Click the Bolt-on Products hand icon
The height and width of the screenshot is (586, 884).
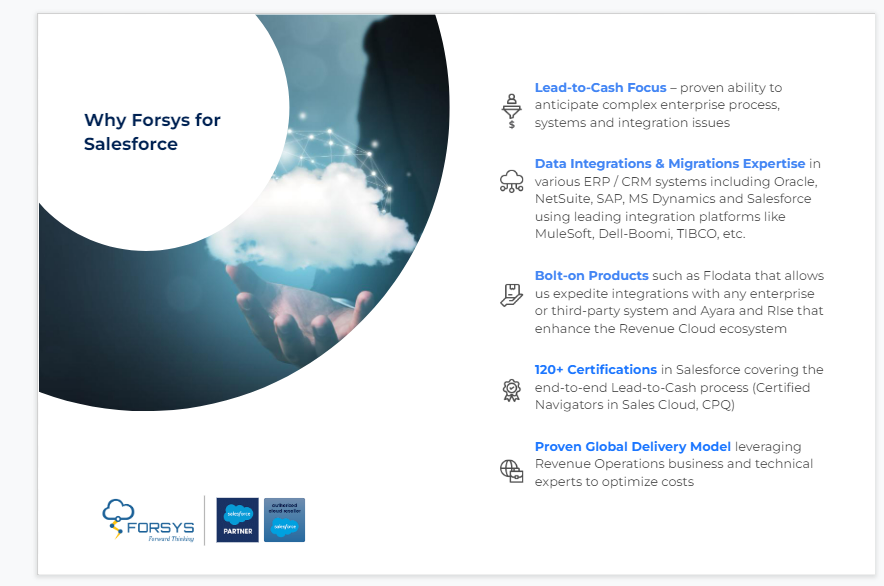click(x=511, y=295)
